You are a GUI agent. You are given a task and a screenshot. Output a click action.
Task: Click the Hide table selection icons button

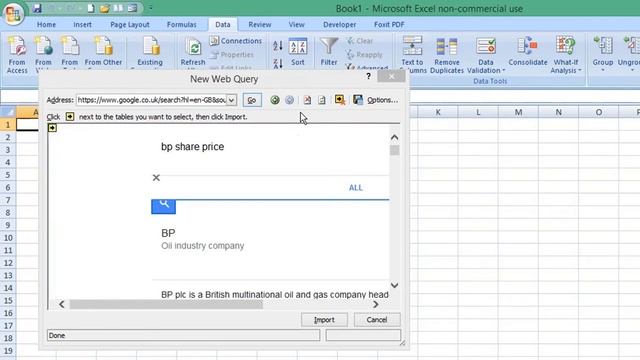pyautogui.click(x=340, y=100)
